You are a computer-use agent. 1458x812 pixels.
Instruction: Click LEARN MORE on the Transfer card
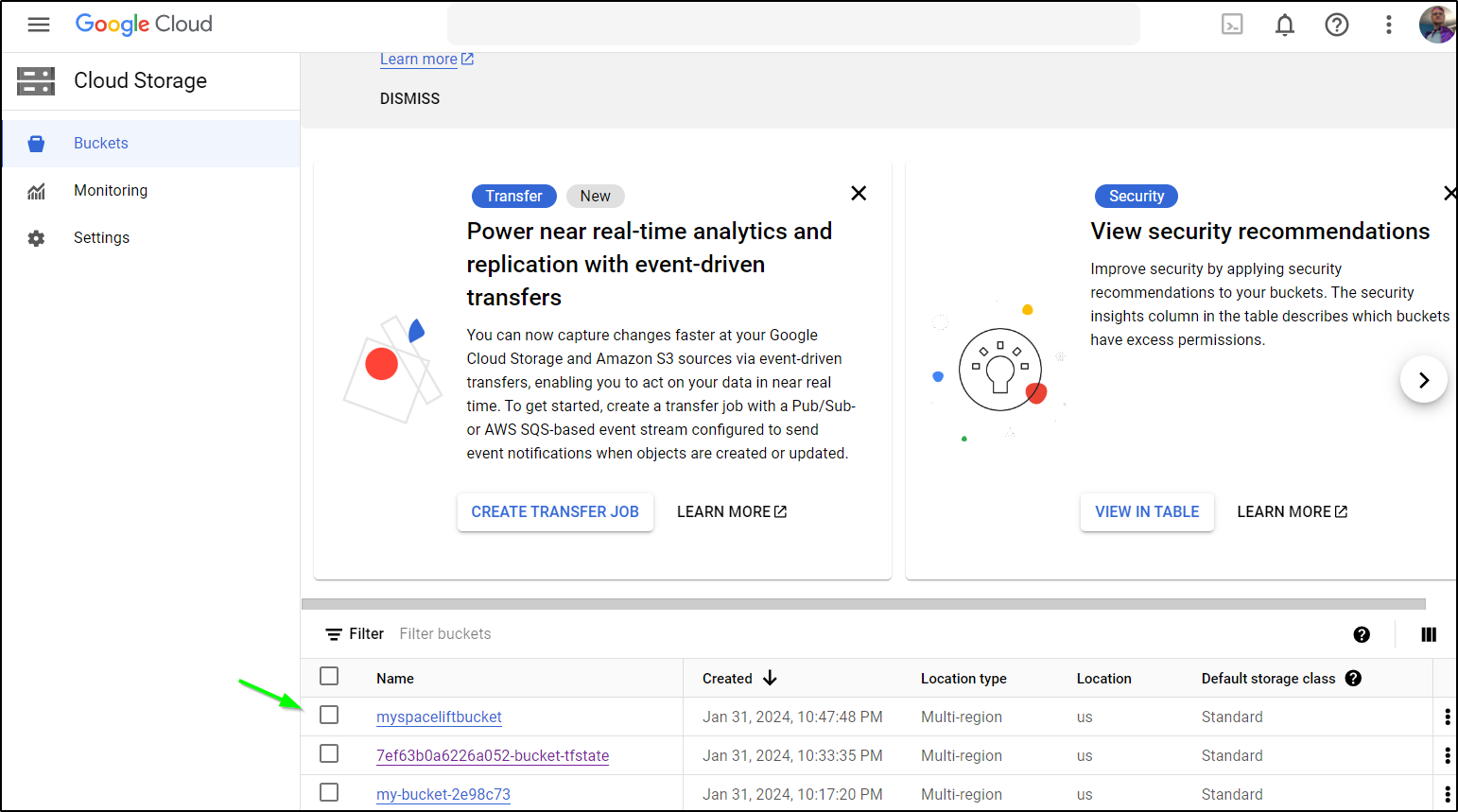pyautogui.click(x=732, y=511)
